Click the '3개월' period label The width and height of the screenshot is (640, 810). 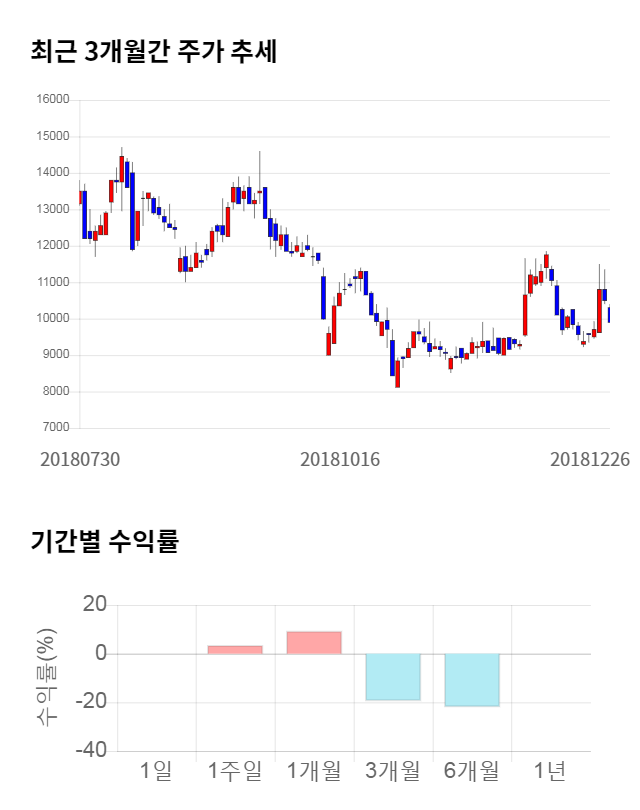point(393,771)
